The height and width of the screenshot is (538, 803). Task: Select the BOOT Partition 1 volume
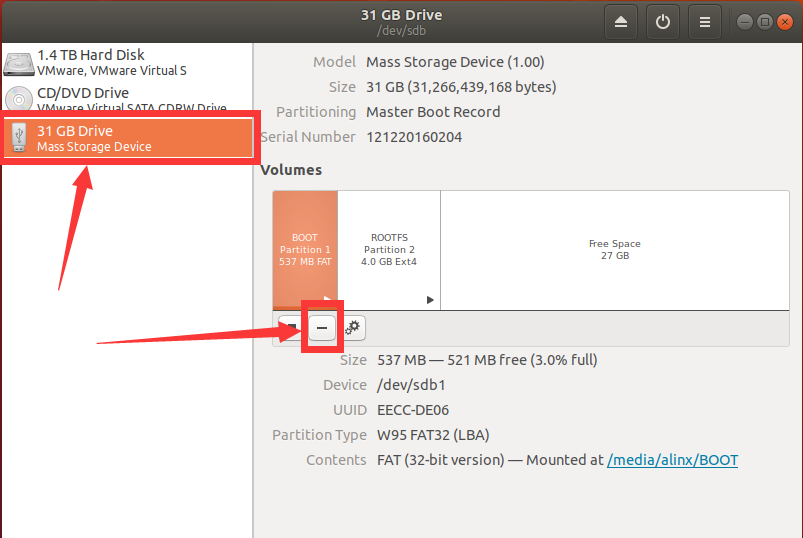point(305,250)
